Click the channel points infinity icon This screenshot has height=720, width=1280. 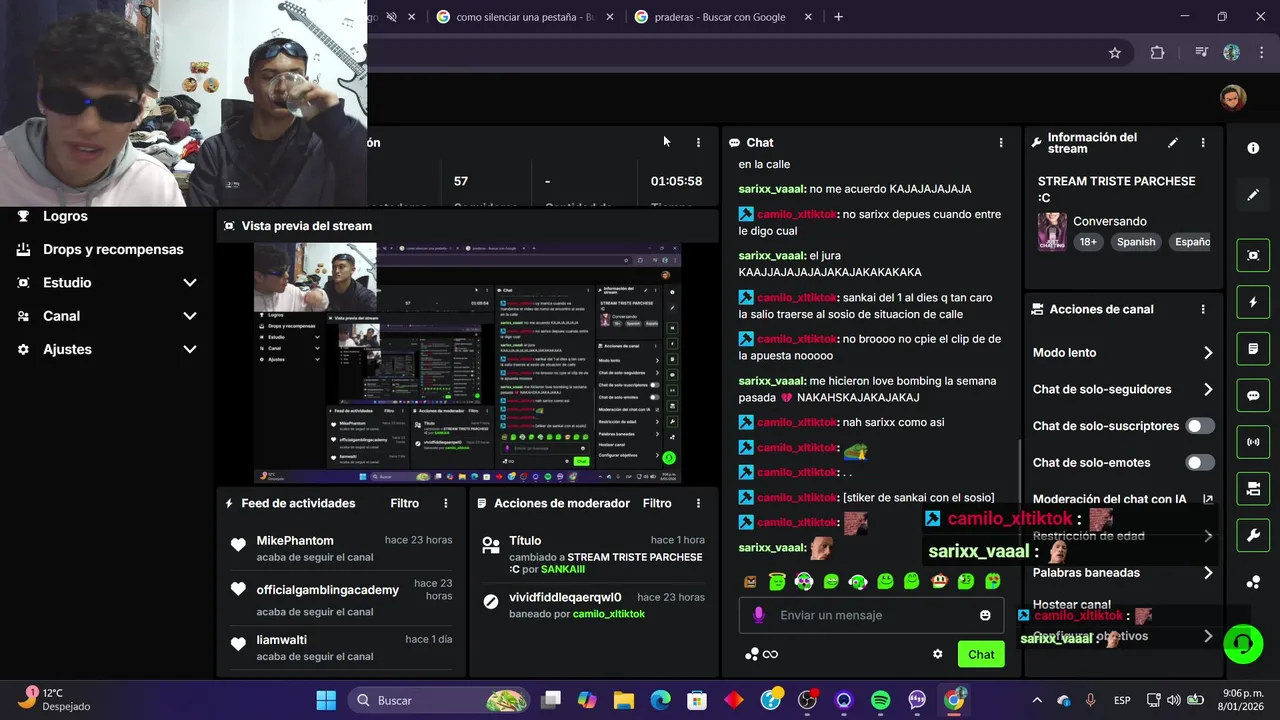click(761, 654)
